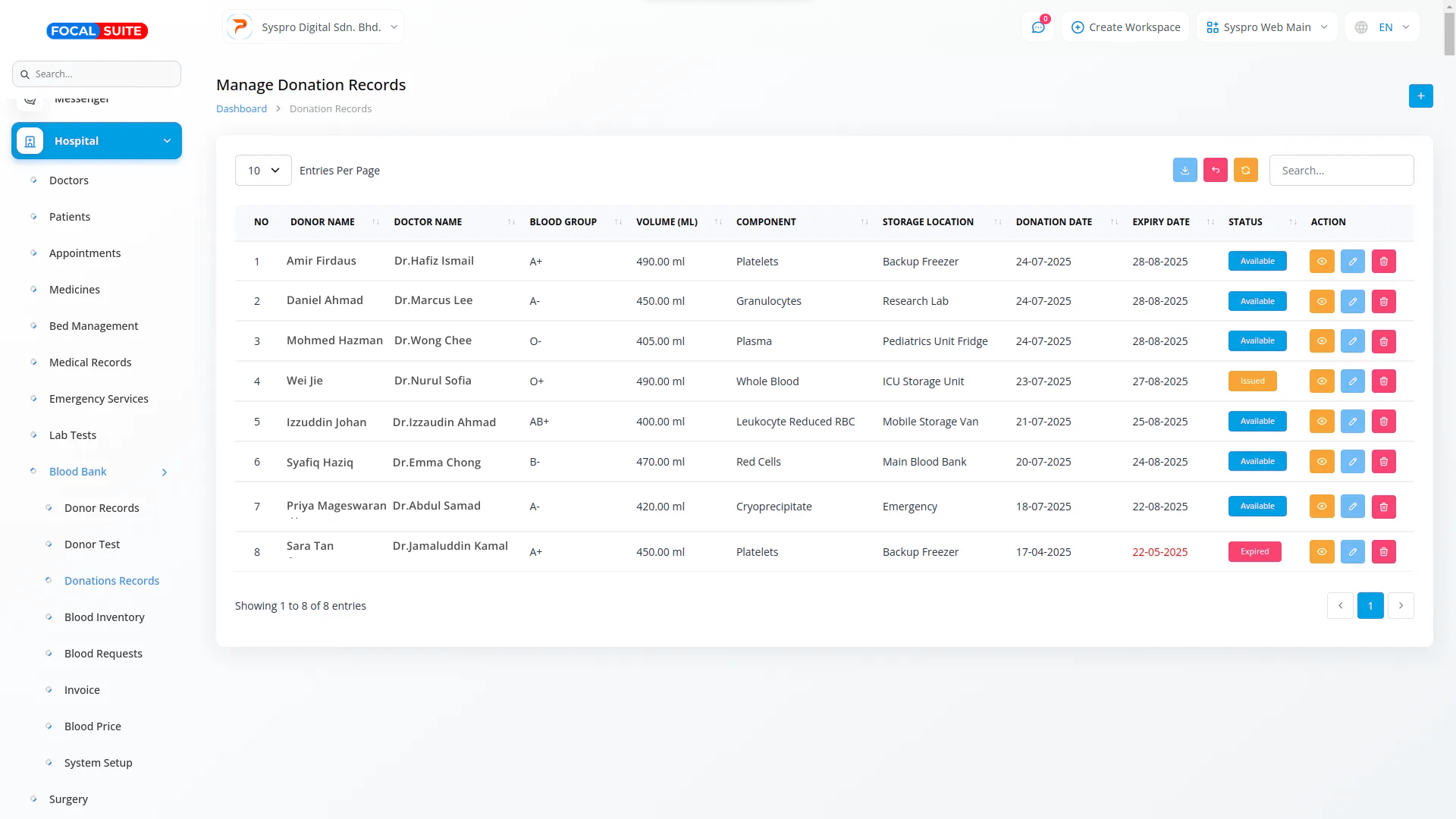Click Create Workspace button
The width and height of the screenshot is (1456, 819).
coord(1125,27)
